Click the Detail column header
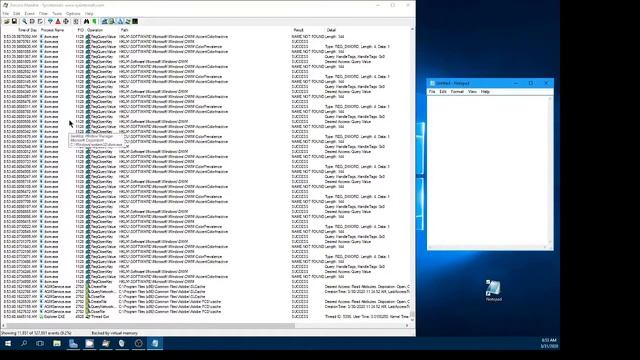Screen dimensions: 640x360 coord(331,30)
